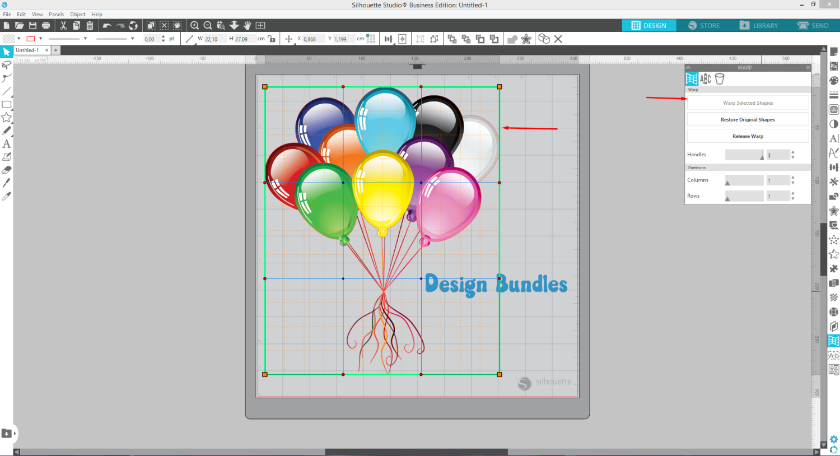Click Release Warp button
The image size is (840, 456).
click(748, 136)
